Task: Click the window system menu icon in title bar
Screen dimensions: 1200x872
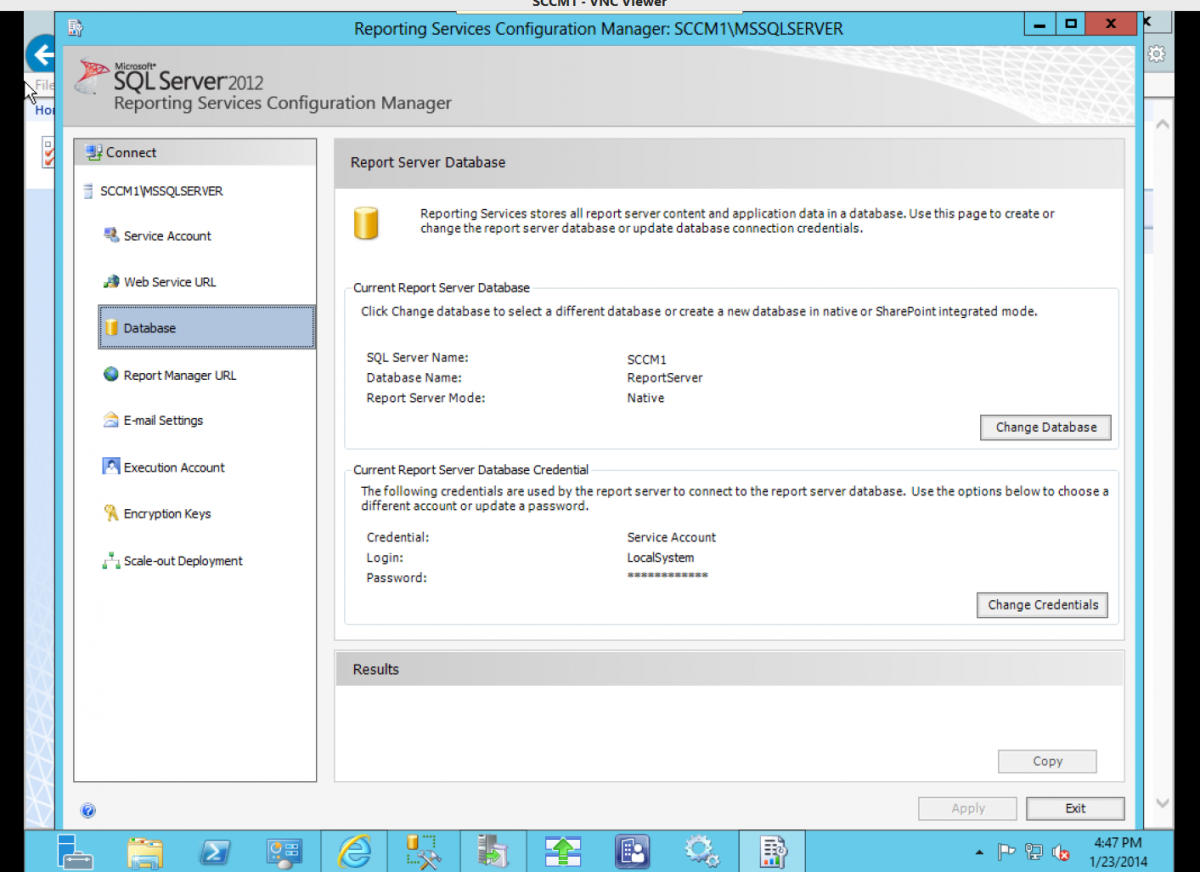Action: coord(75,28)
